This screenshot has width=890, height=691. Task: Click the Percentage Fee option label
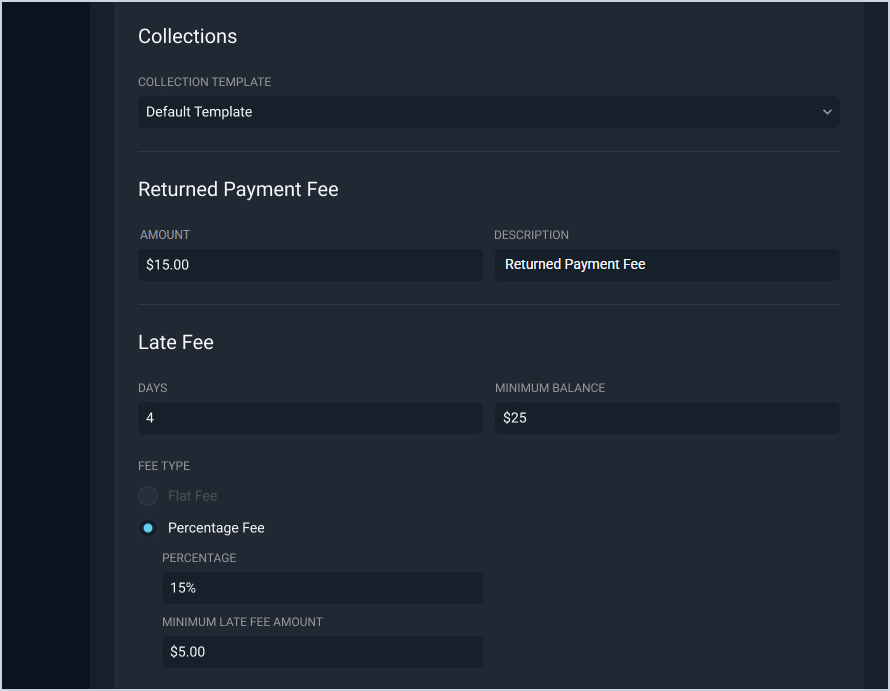pos(216,528)
